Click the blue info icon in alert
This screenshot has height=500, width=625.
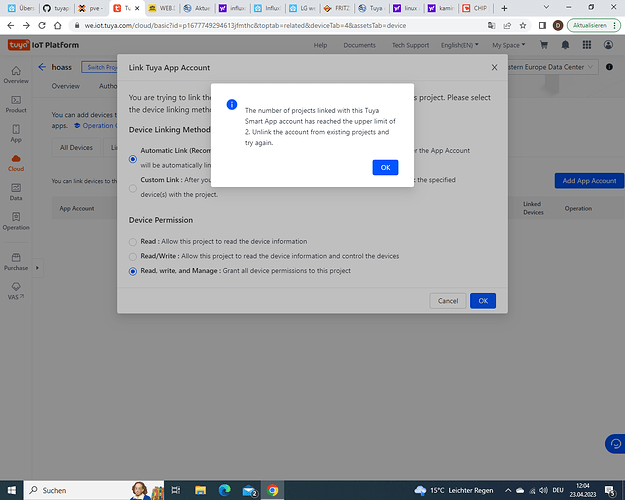tap(232, 104)
